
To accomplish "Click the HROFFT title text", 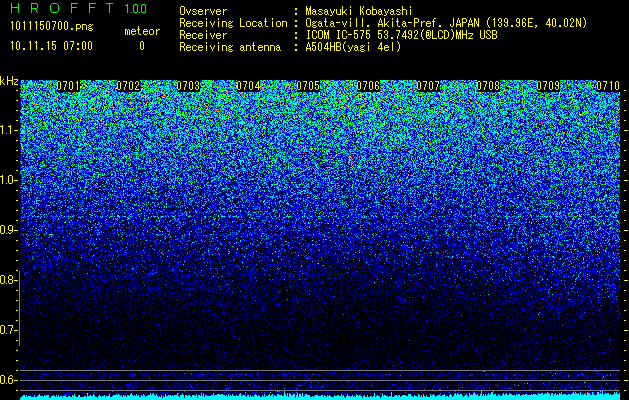I will pos(62,8).
